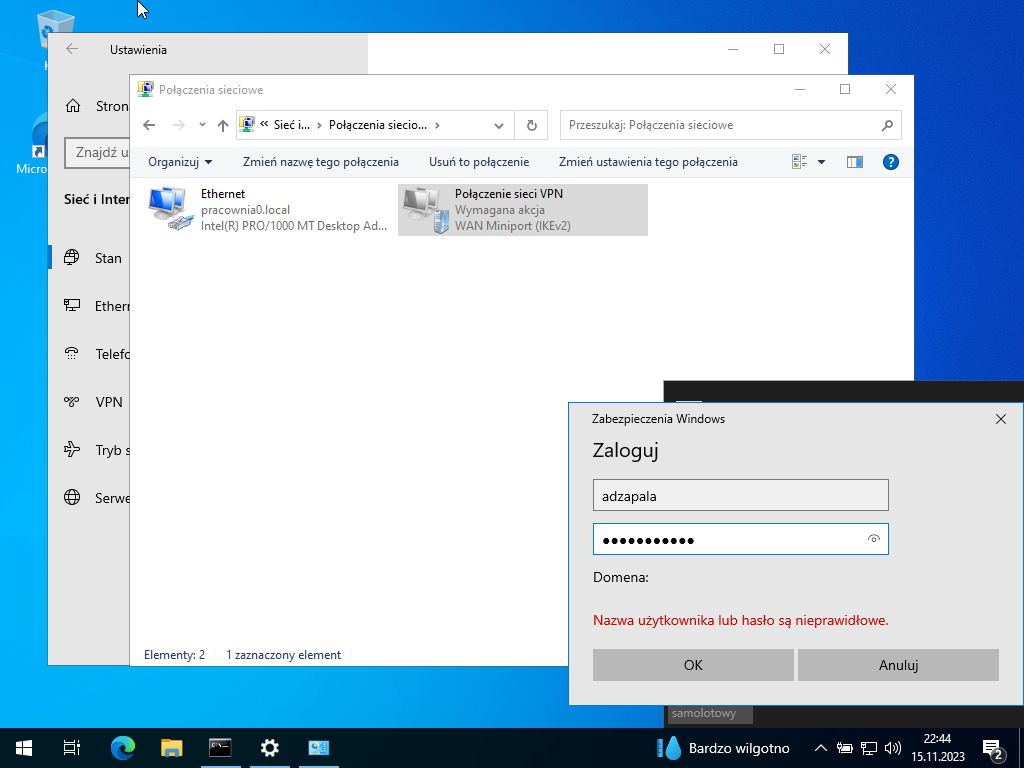Refresh the Połączenia sieciowe folder
Image resolution: width=1024 pixels, height=768 pixels.
(x=532, y=125)
